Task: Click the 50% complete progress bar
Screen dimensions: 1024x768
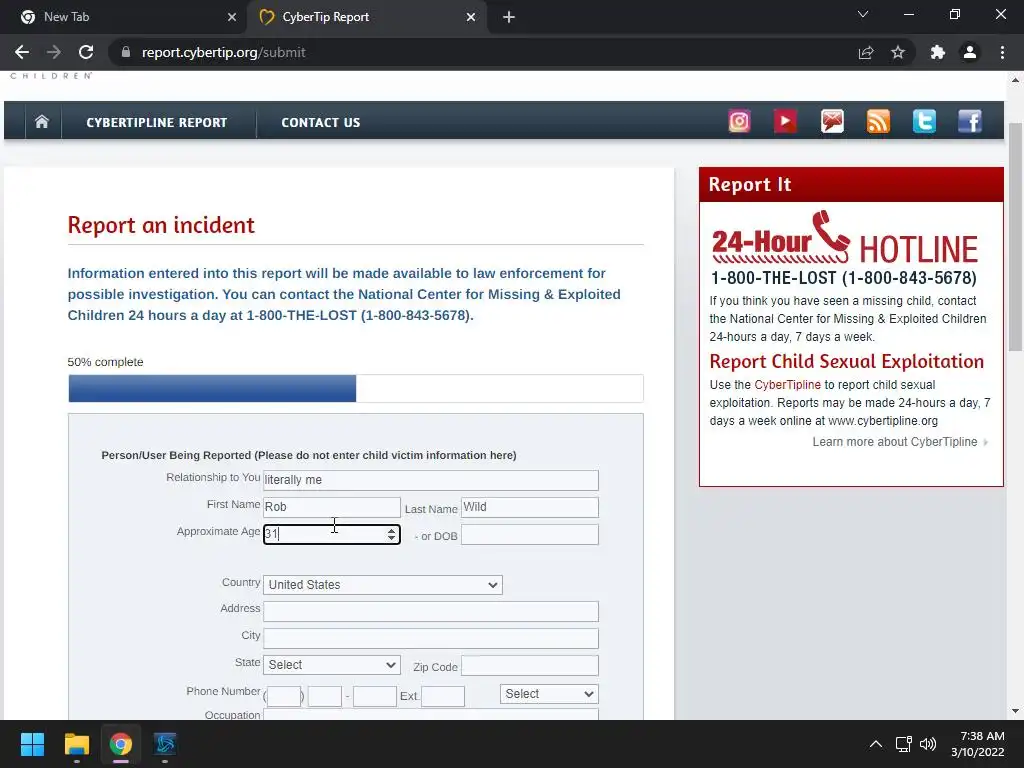Action: point(356,389)
